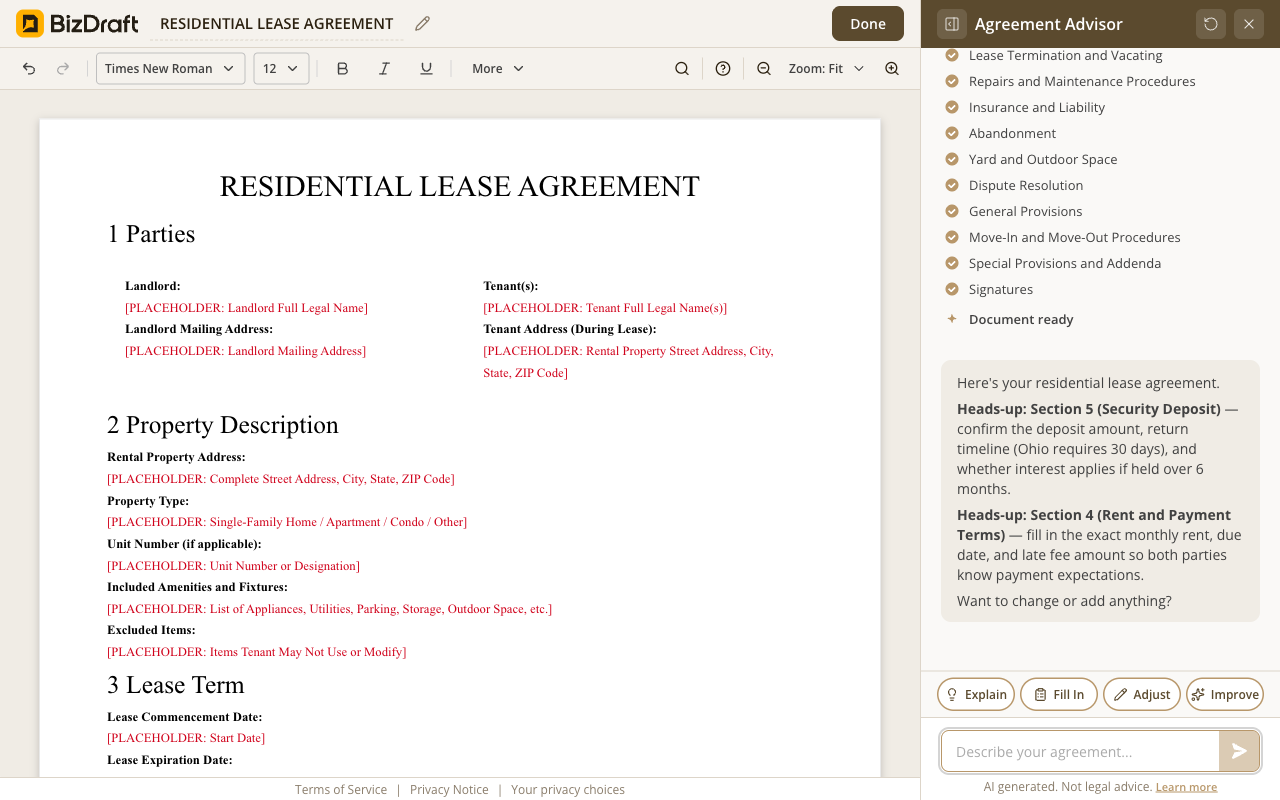Open the help question-mark icon
Viewport: 1280px width, 800px height.
(723, 68)
